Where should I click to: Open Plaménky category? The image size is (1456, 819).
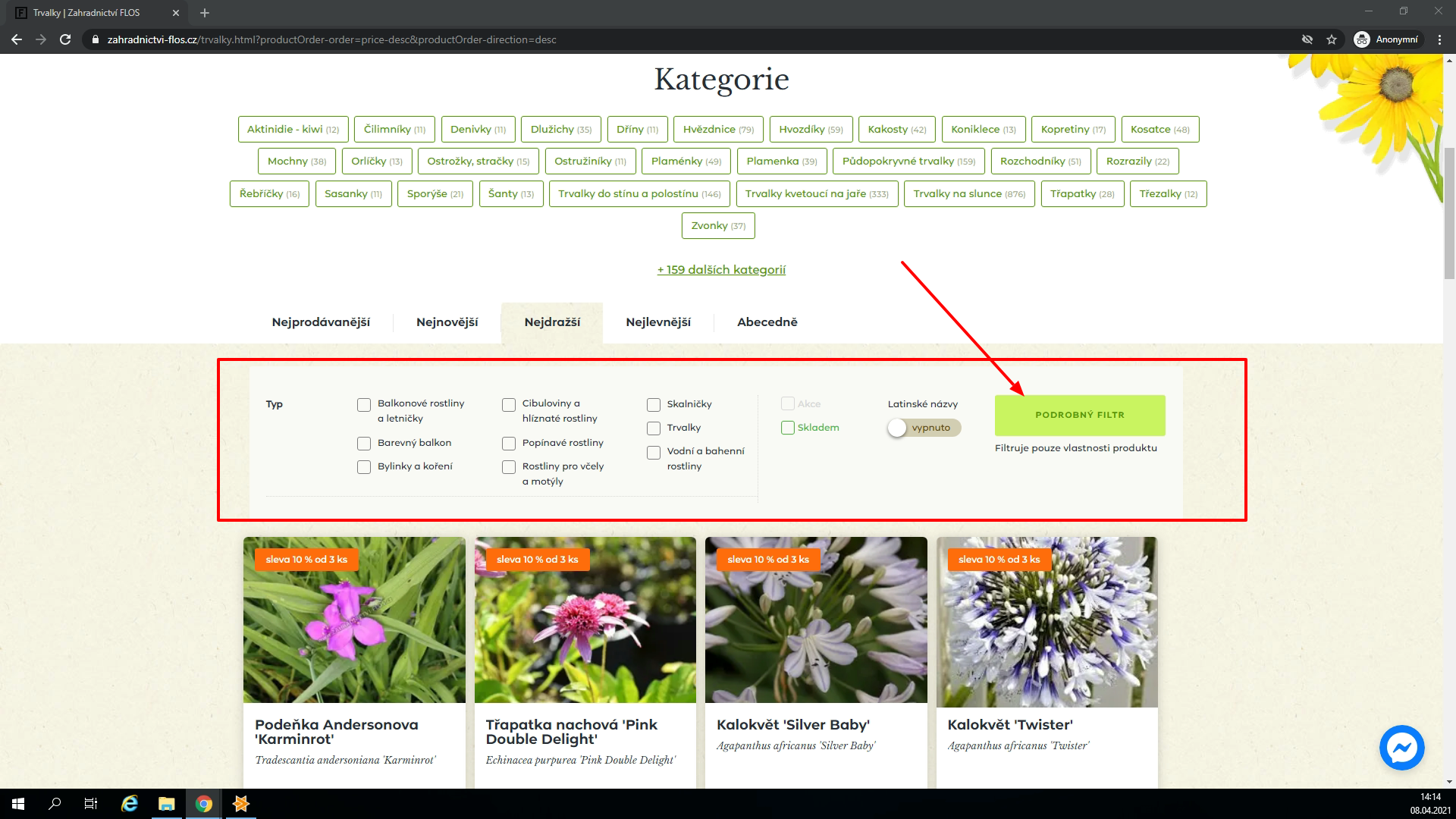point(686,161)
